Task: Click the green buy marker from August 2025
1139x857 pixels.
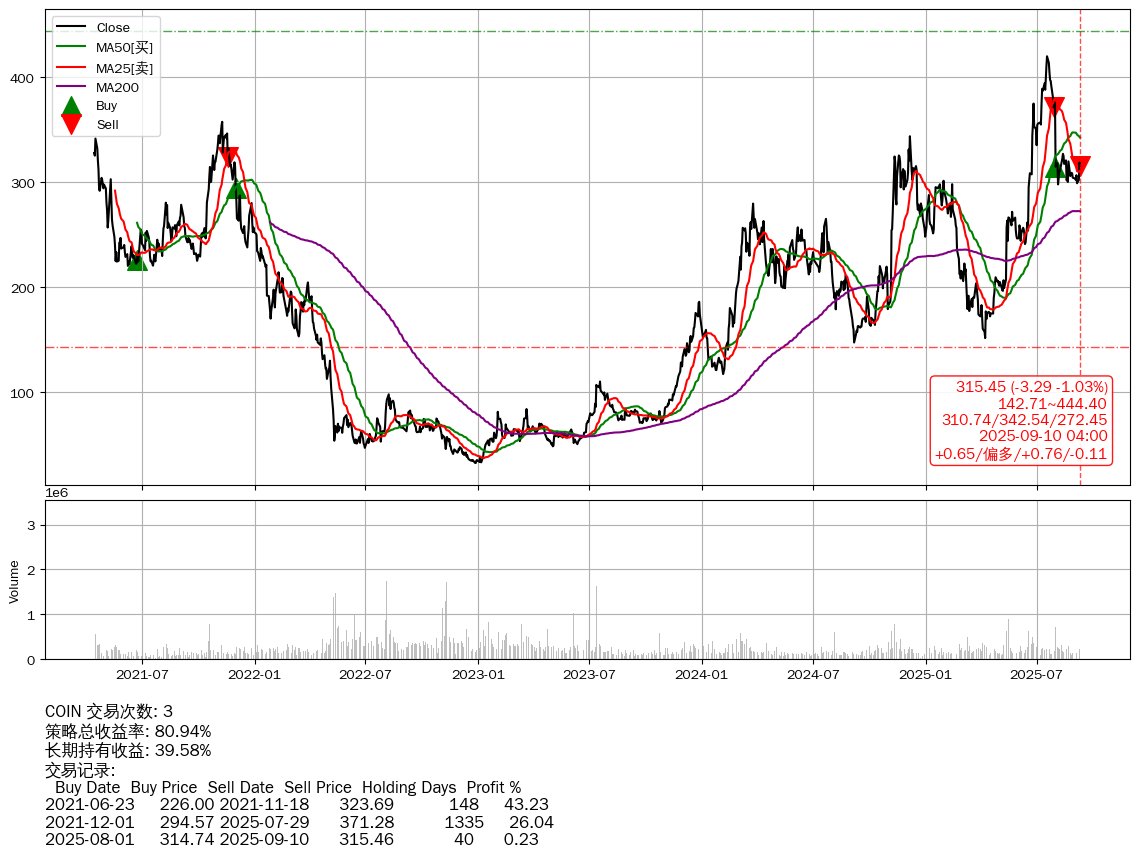Action: coord(1055,168)
